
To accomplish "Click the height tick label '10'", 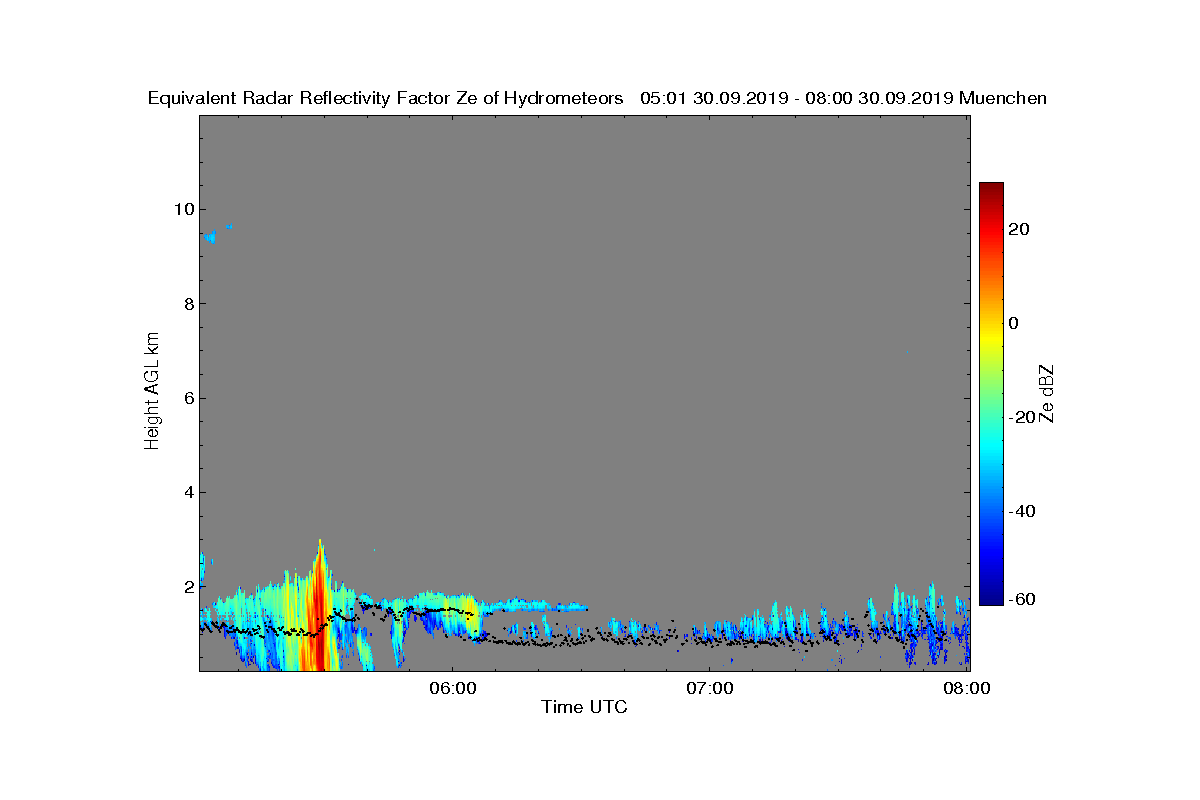I will (x=183, y=209).
